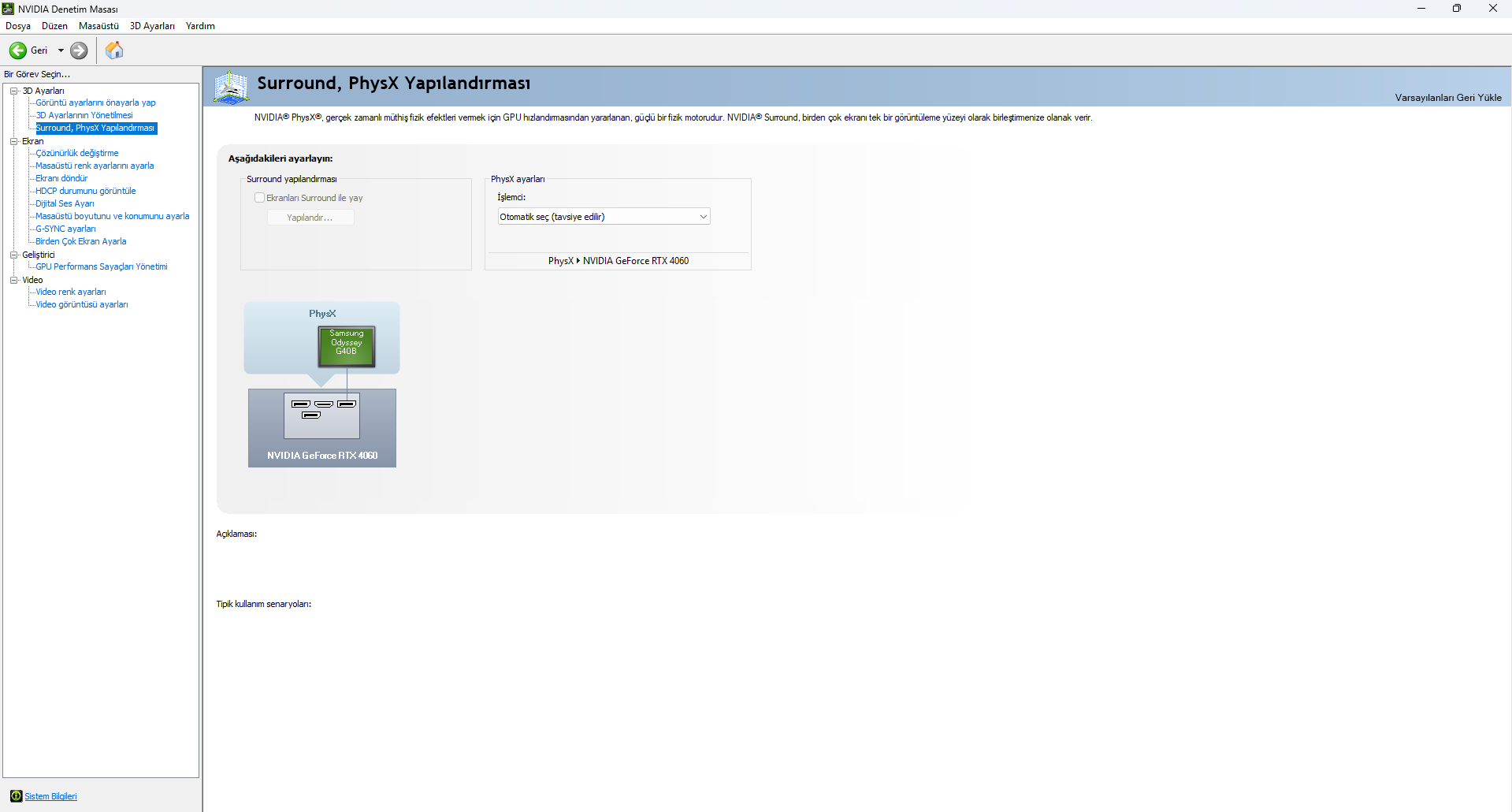
Task: Click the Aşağıdakileri ayarlayın heading
Action: [x=280, y=158]
